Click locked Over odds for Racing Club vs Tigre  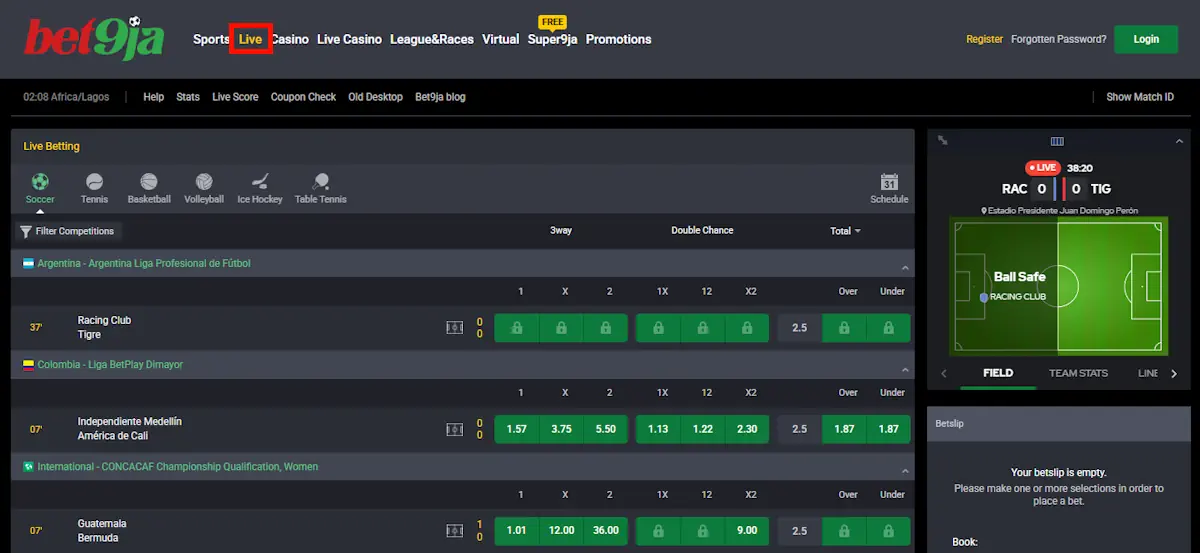click(844, 328)
